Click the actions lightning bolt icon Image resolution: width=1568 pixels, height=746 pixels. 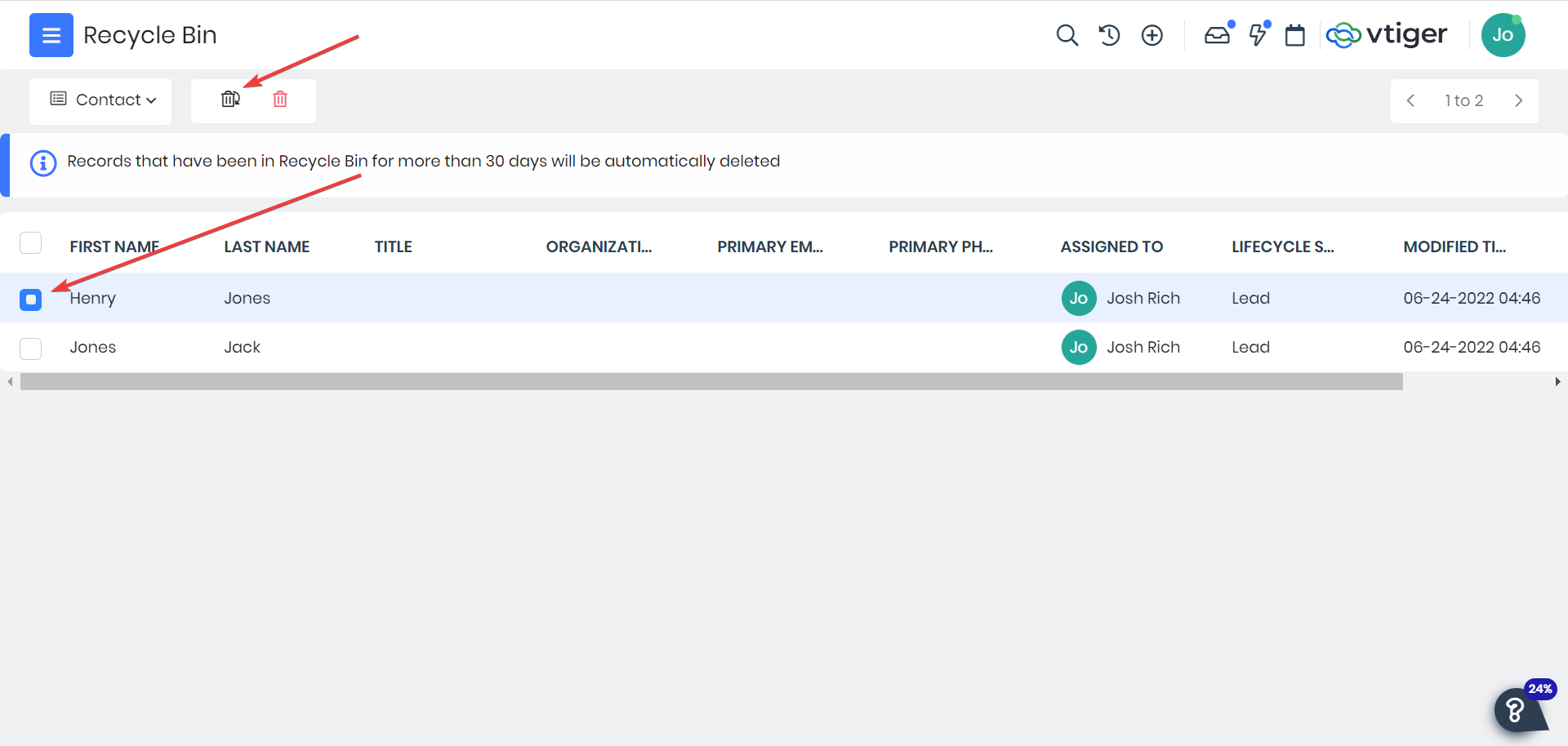click(1257, 35)
